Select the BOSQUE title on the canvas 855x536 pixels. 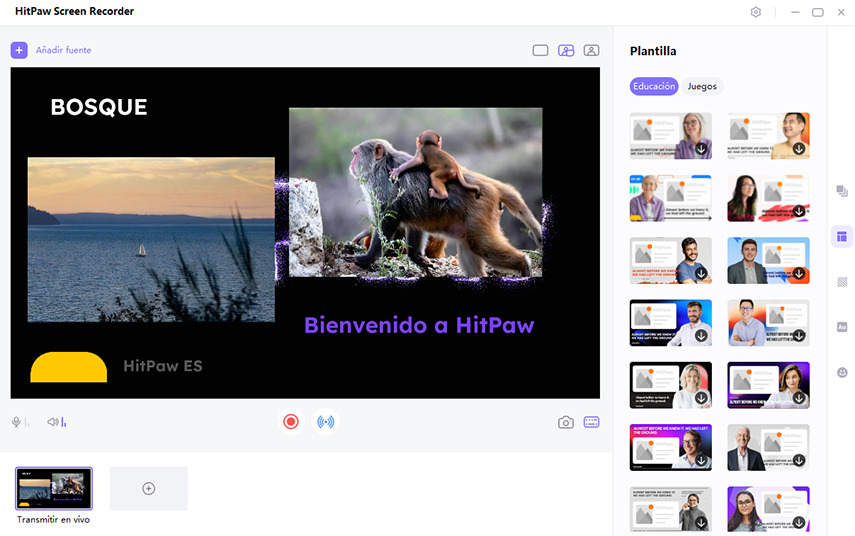99,107
